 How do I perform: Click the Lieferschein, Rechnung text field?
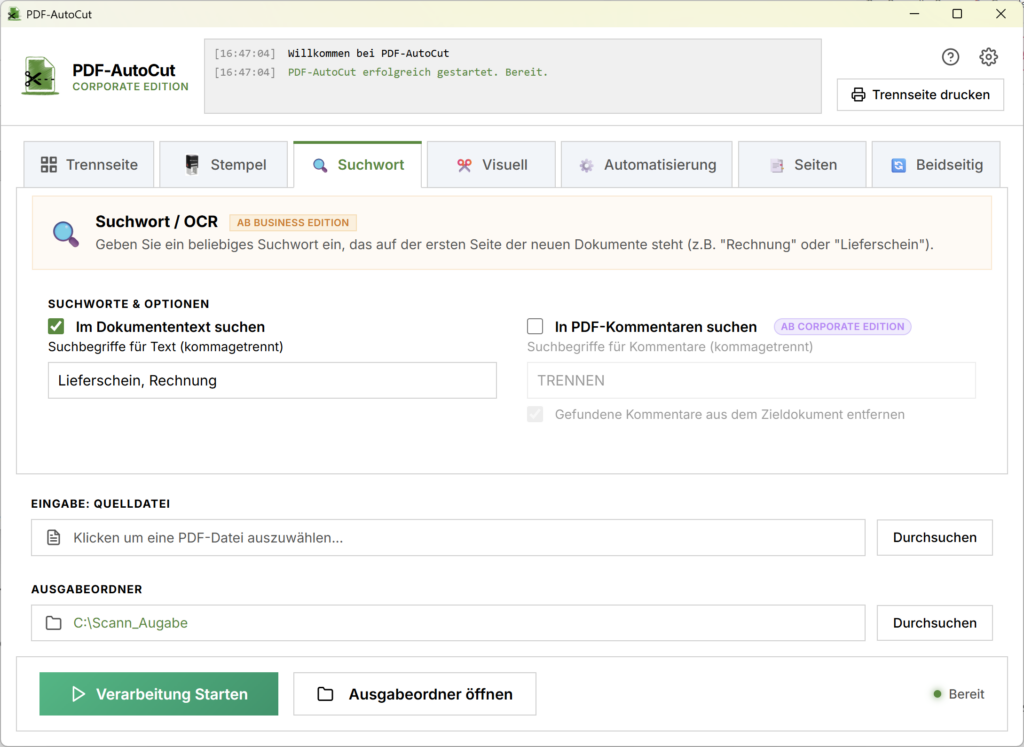coord(272,380)
